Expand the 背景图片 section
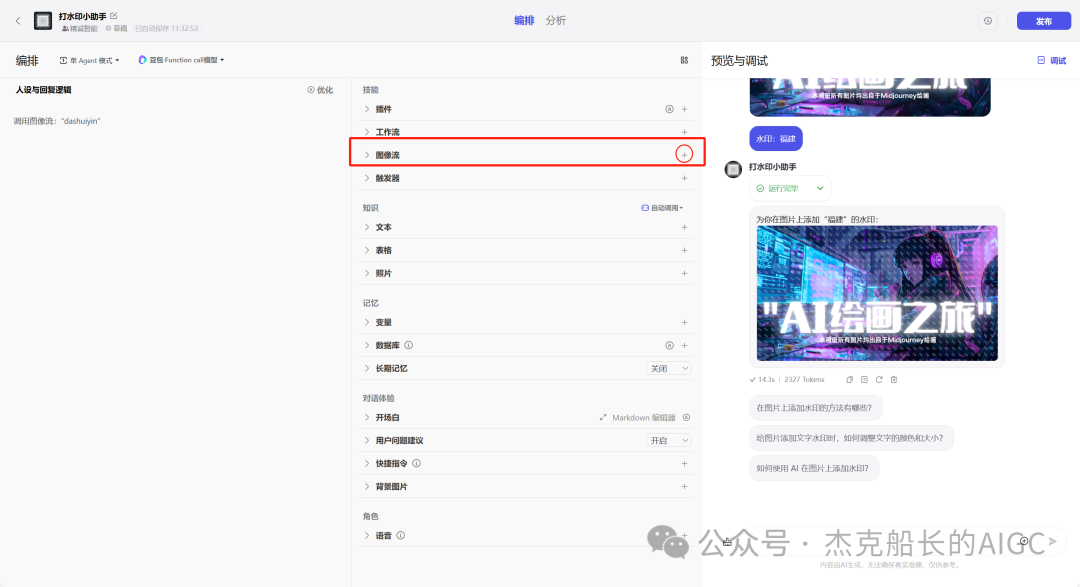 coord(366,486)
